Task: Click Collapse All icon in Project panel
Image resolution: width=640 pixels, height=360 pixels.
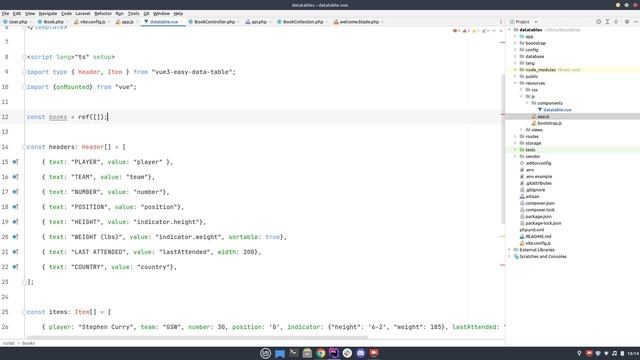Action: [616, 22]
